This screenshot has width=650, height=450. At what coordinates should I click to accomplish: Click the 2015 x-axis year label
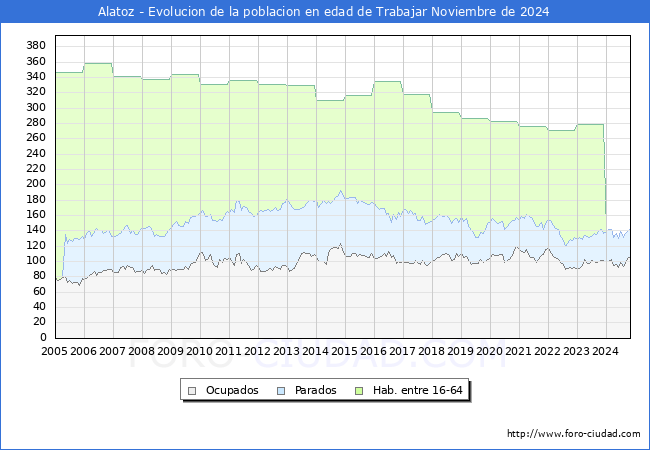[344, 351]
